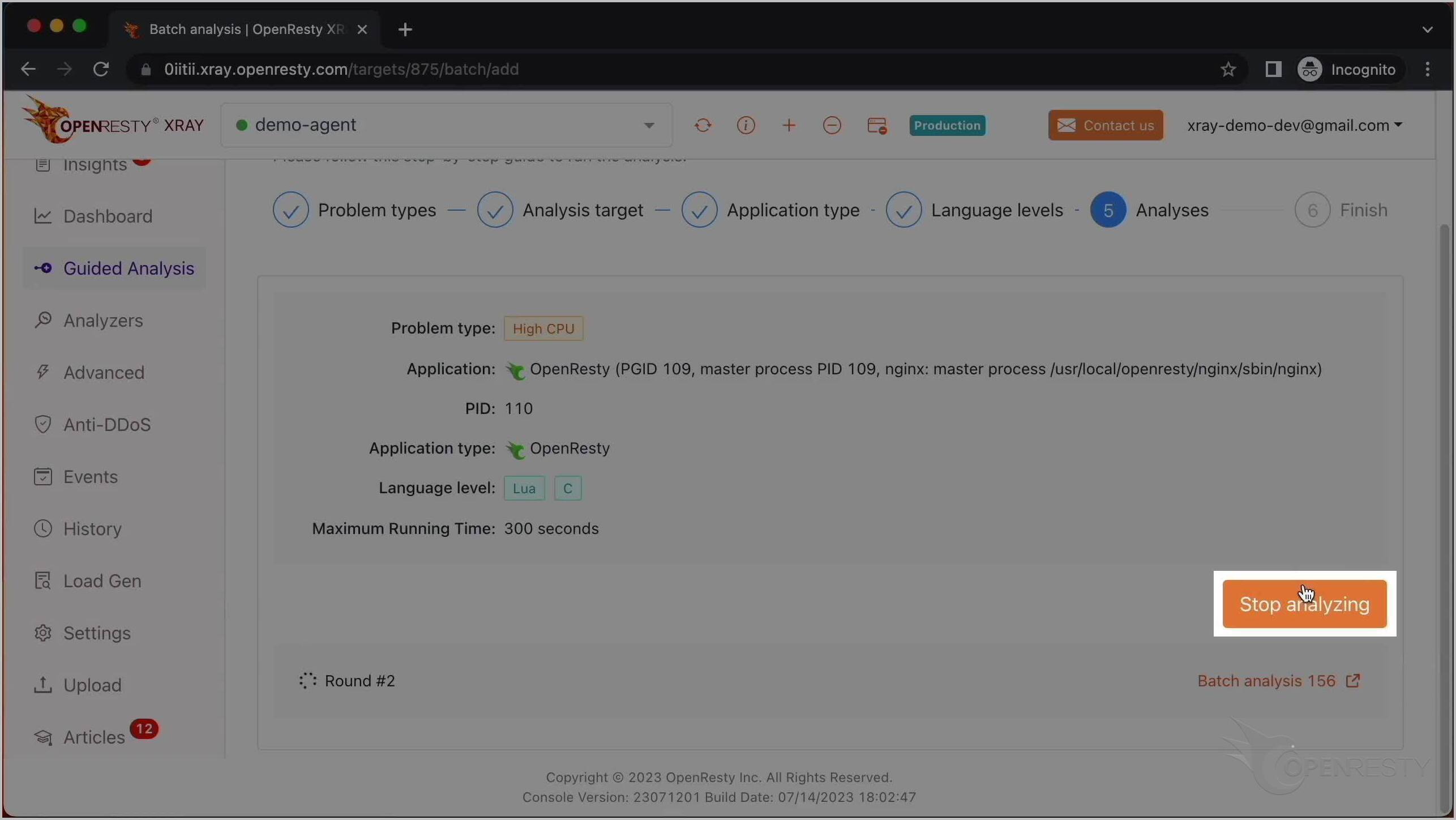Open Insights in the sidebar

95,165
